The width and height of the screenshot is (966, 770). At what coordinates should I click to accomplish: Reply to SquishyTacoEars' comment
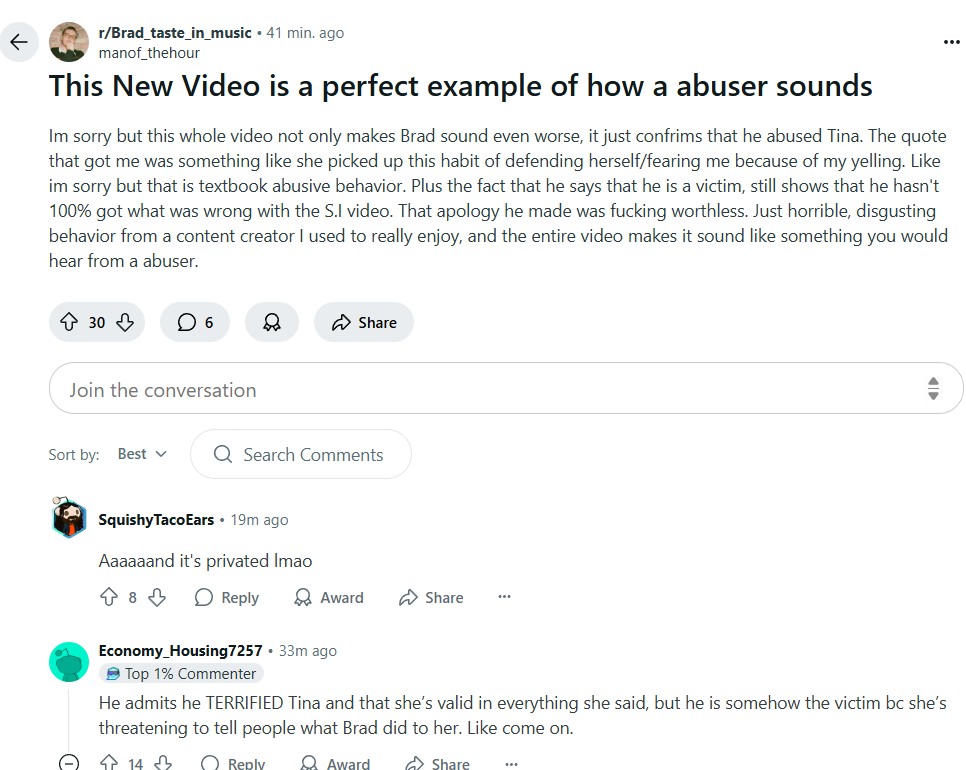tap(227, 597)
